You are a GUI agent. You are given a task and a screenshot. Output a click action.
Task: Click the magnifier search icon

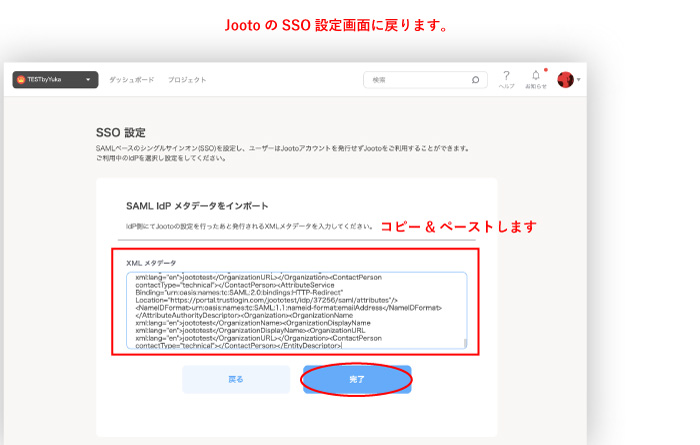475,80
